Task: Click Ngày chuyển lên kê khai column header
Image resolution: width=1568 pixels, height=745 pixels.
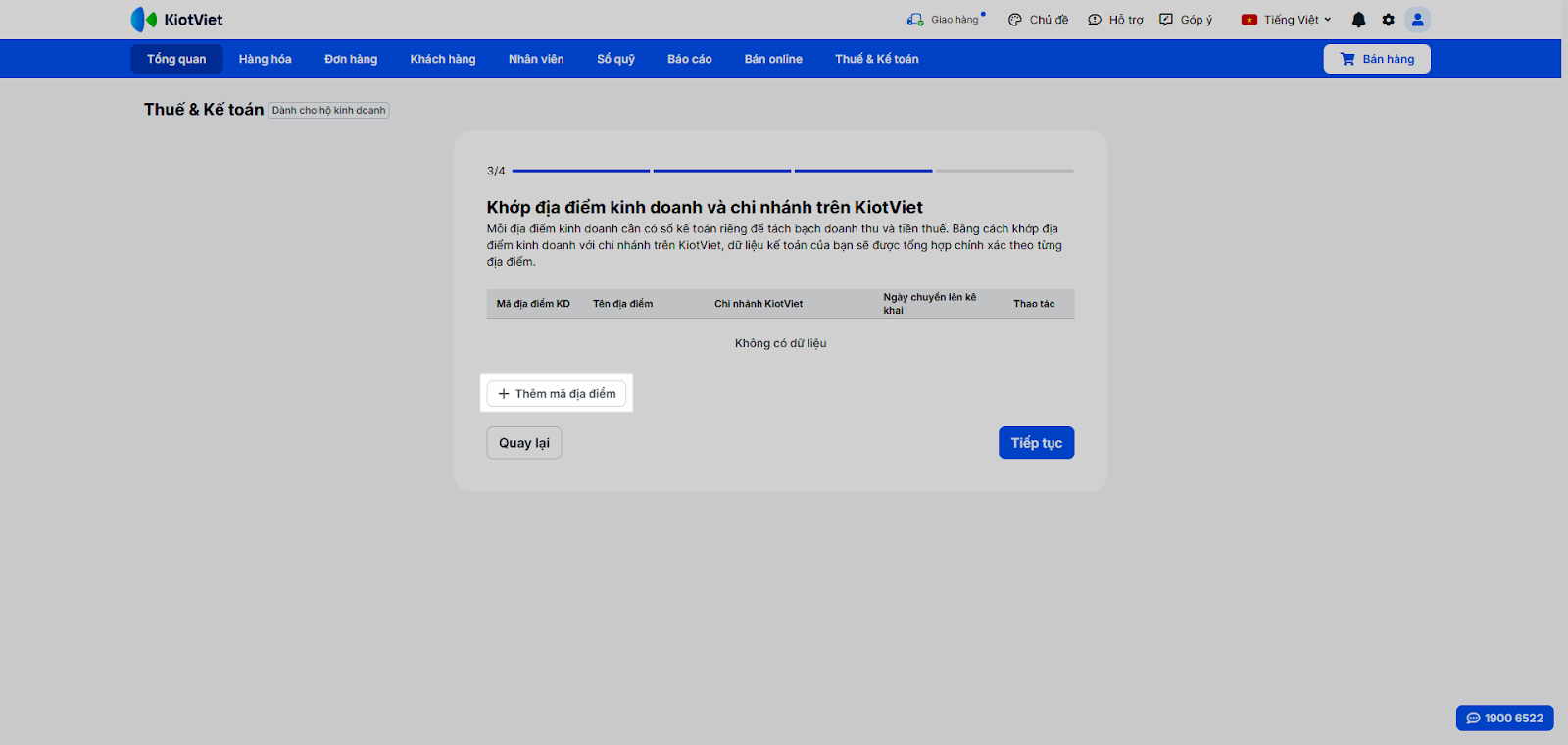Action: (x=930, y=304)
